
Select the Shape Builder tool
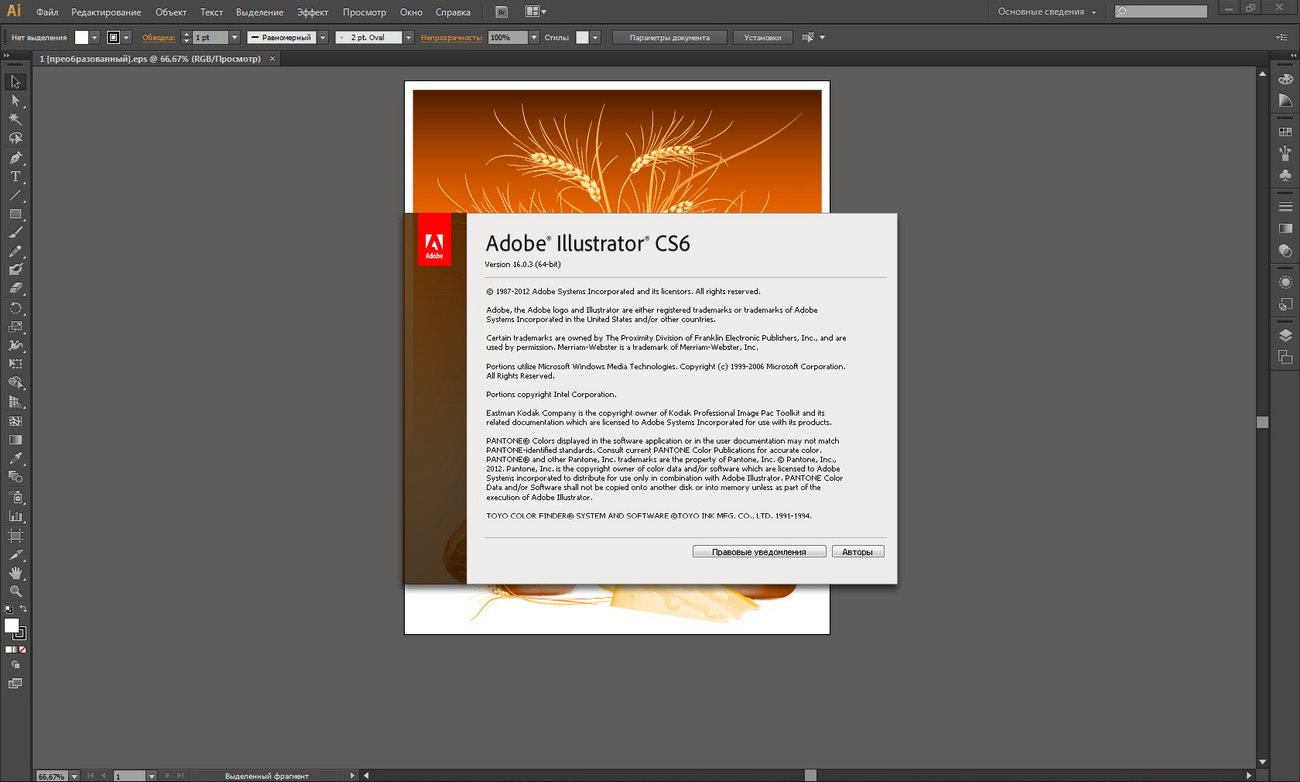(x=15, y=384)
